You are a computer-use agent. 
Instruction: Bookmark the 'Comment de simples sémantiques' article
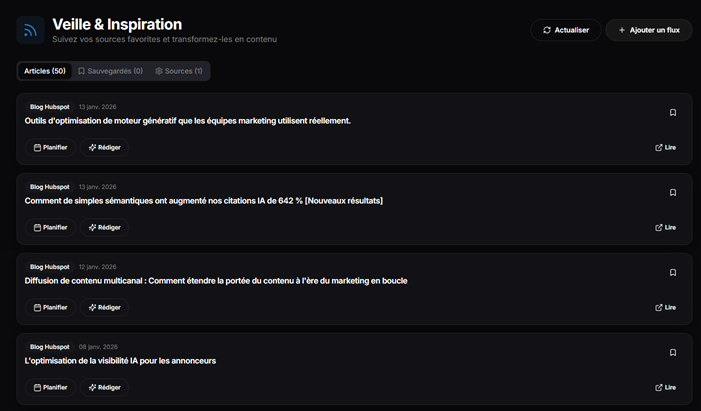point(672,193)
